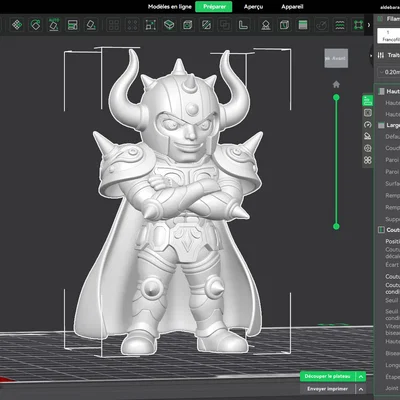Image resolution: width=400 pixels, height=400 pixels.
Task: Select the Auto orient tool
Action: [54, 25]
